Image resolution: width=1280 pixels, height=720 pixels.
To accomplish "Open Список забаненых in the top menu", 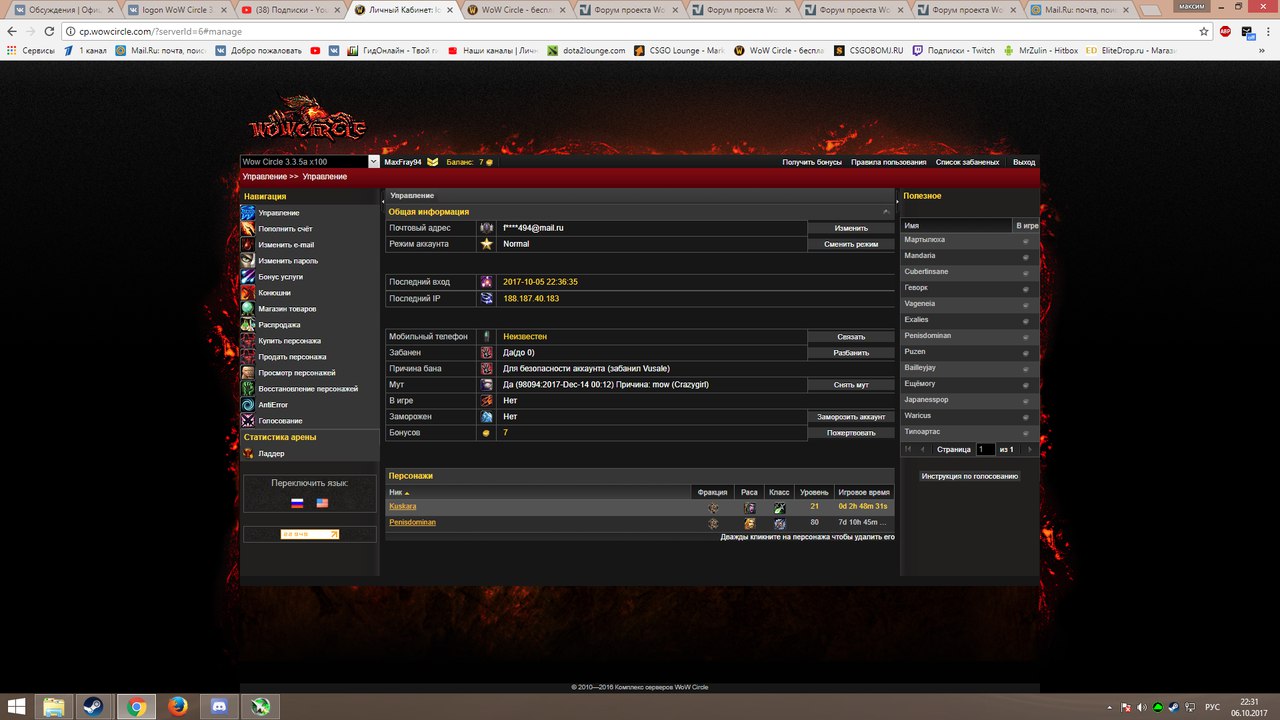I will (x=967, y=162).
